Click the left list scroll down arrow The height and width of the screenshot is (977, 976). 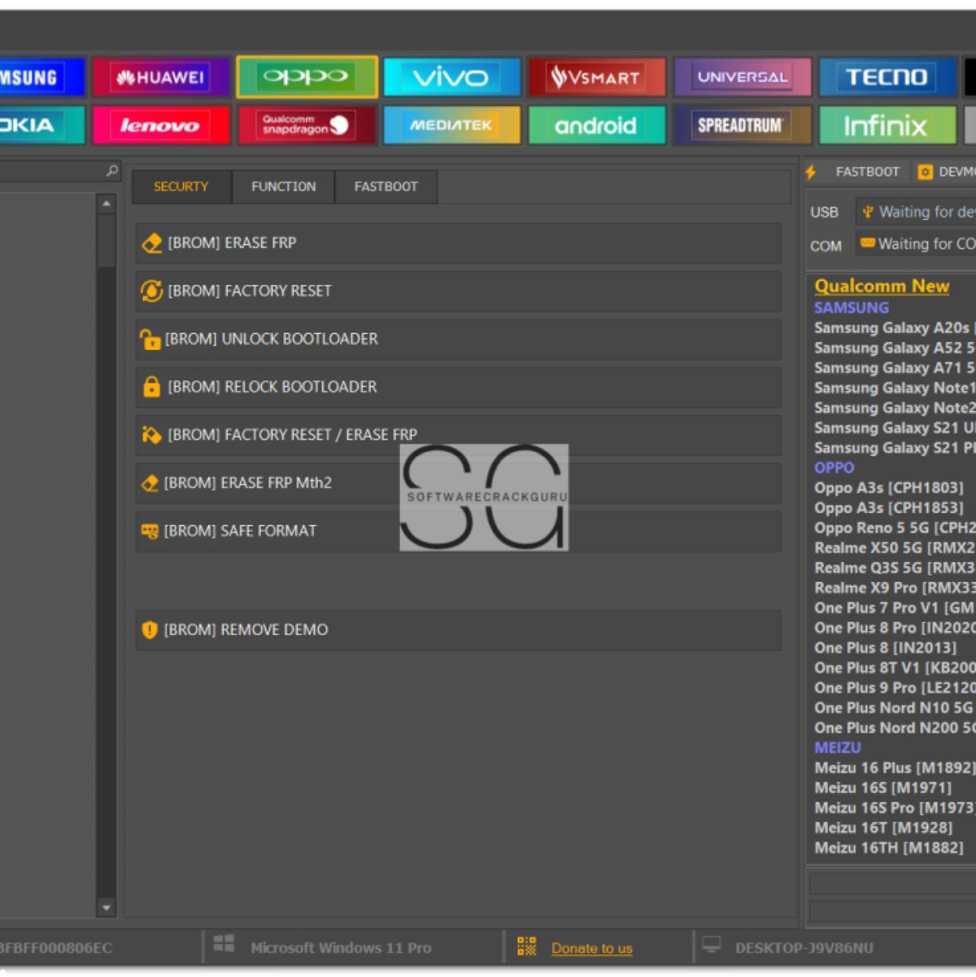pos(107,908)
